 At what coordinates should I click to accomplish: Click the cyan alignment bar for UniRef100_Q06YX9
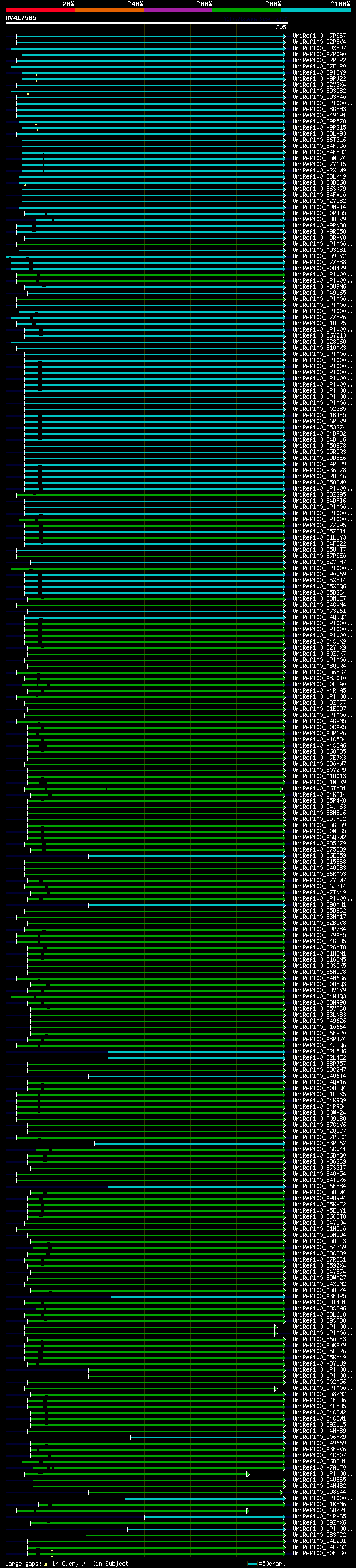pyautogui.click(x=207, y=1437)
